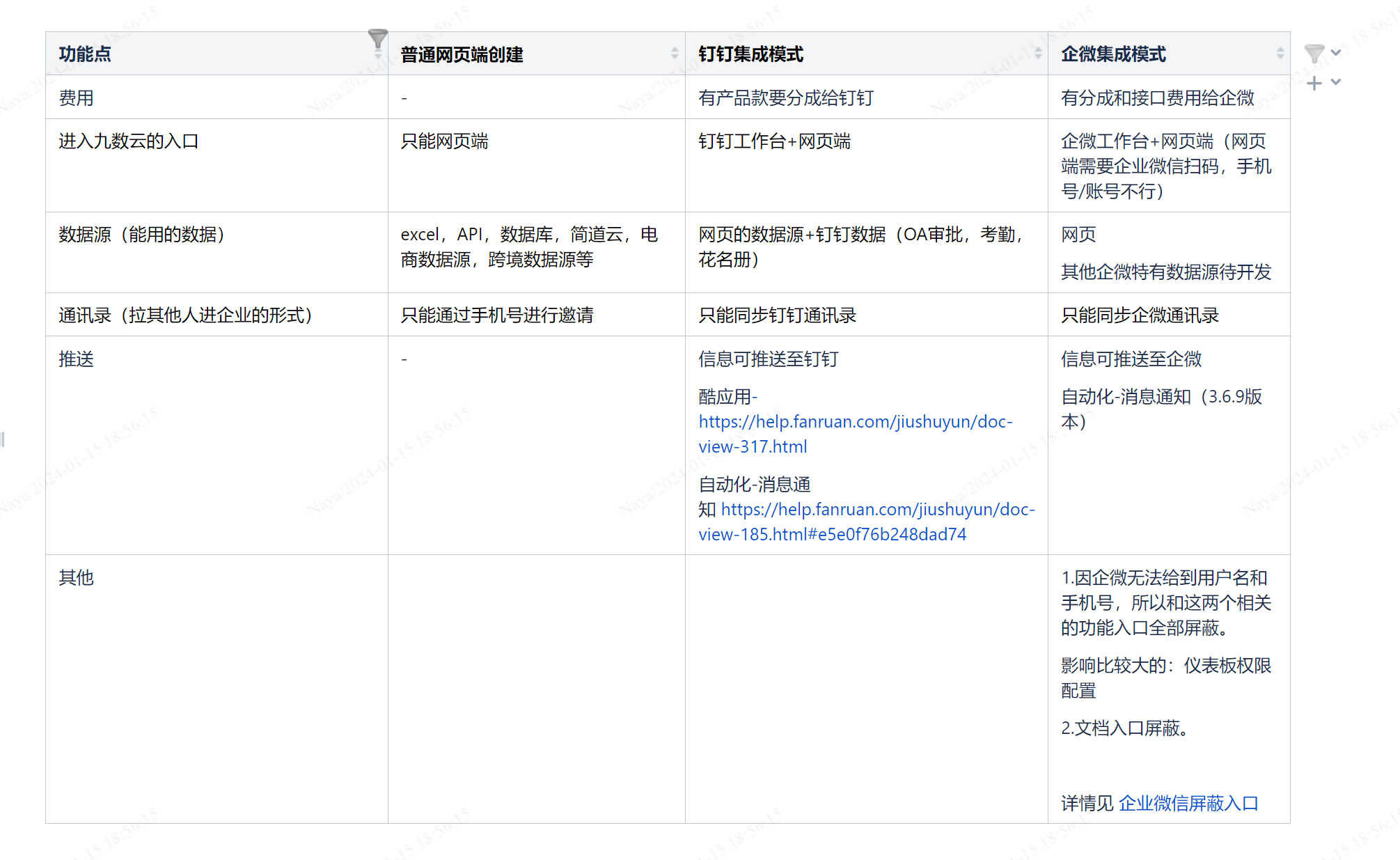Sort the 钉钉集成模式 column

click(1037, 54)
